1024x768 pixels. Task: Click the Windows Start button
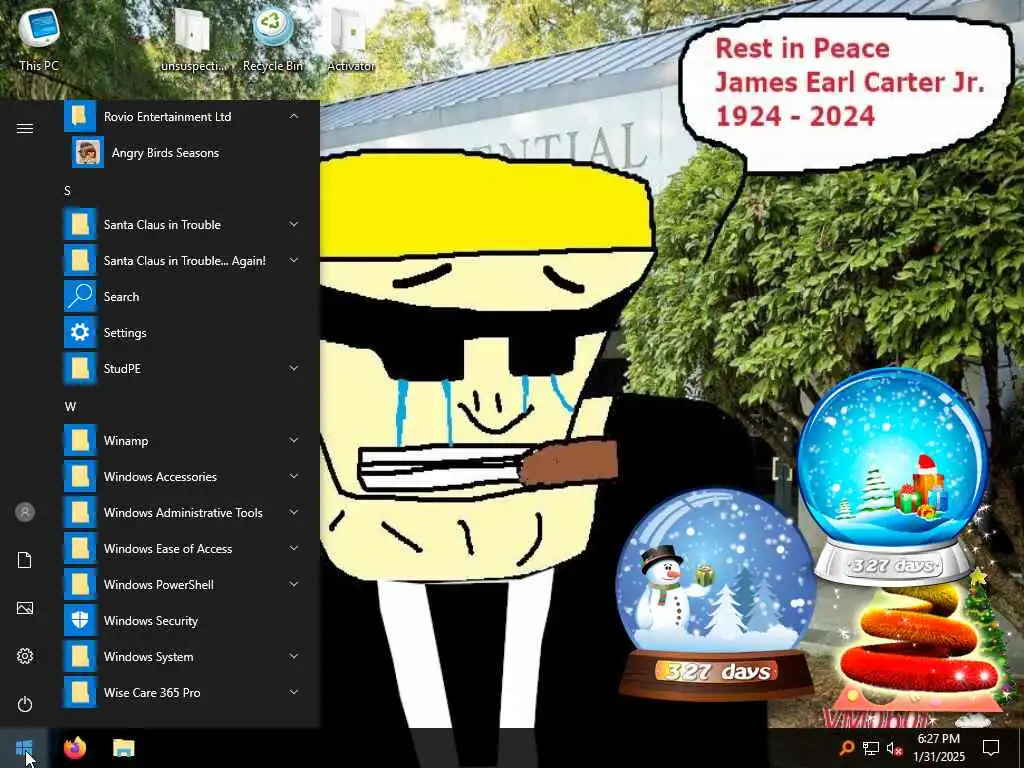(x=24, y=748)
